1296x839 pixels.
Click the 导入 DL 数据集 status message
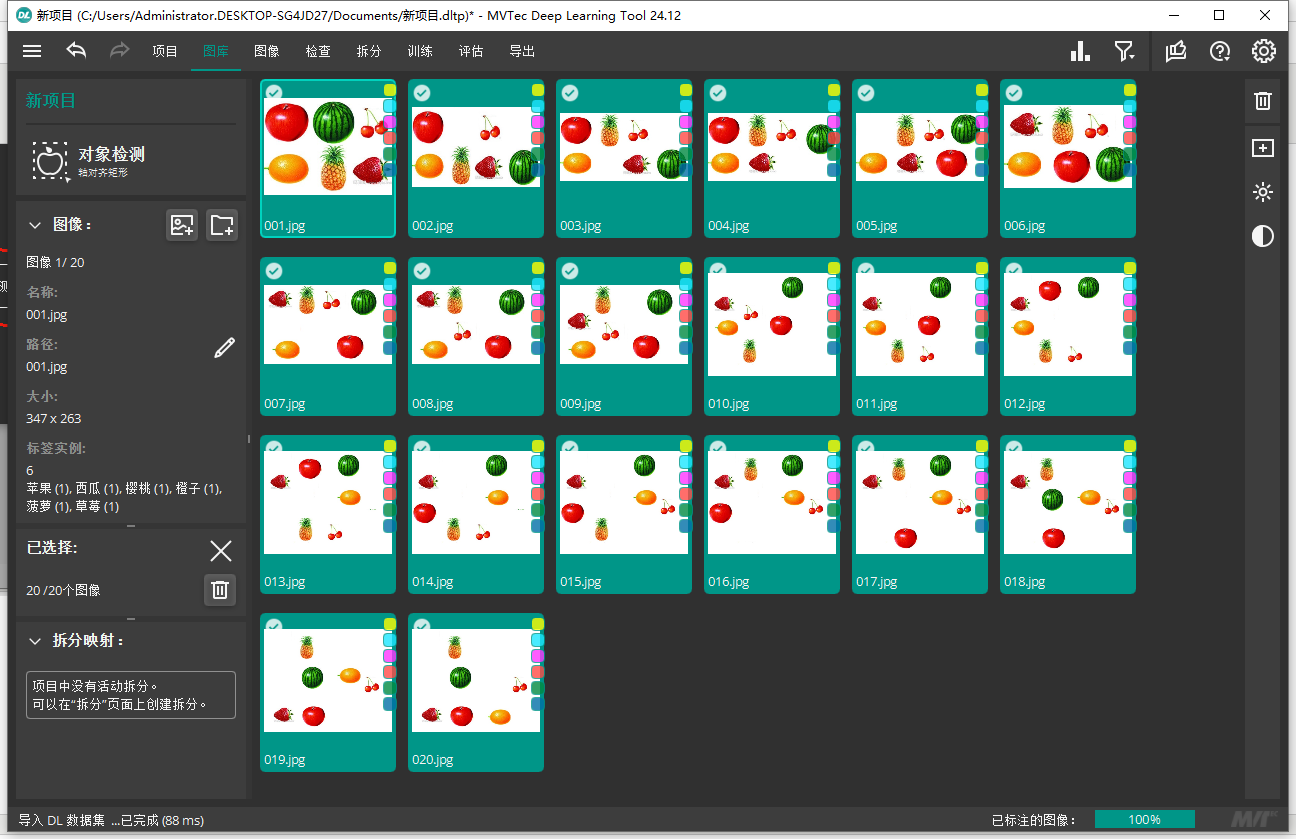click(x=111, y=820)
